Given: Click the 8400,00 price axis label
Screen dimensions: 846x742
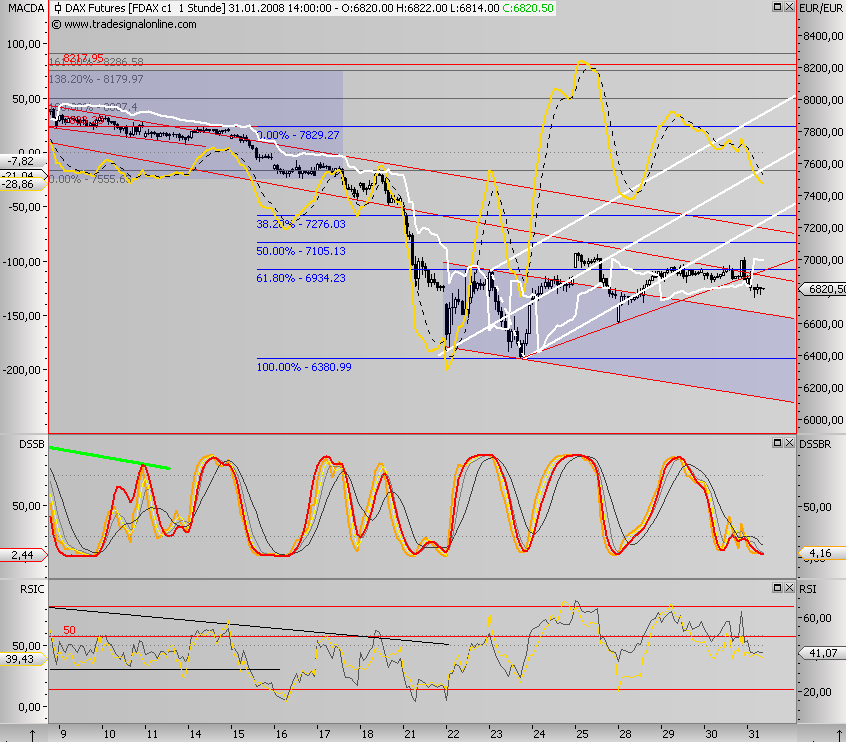Looking at the screenshot, I should [823, 36].
